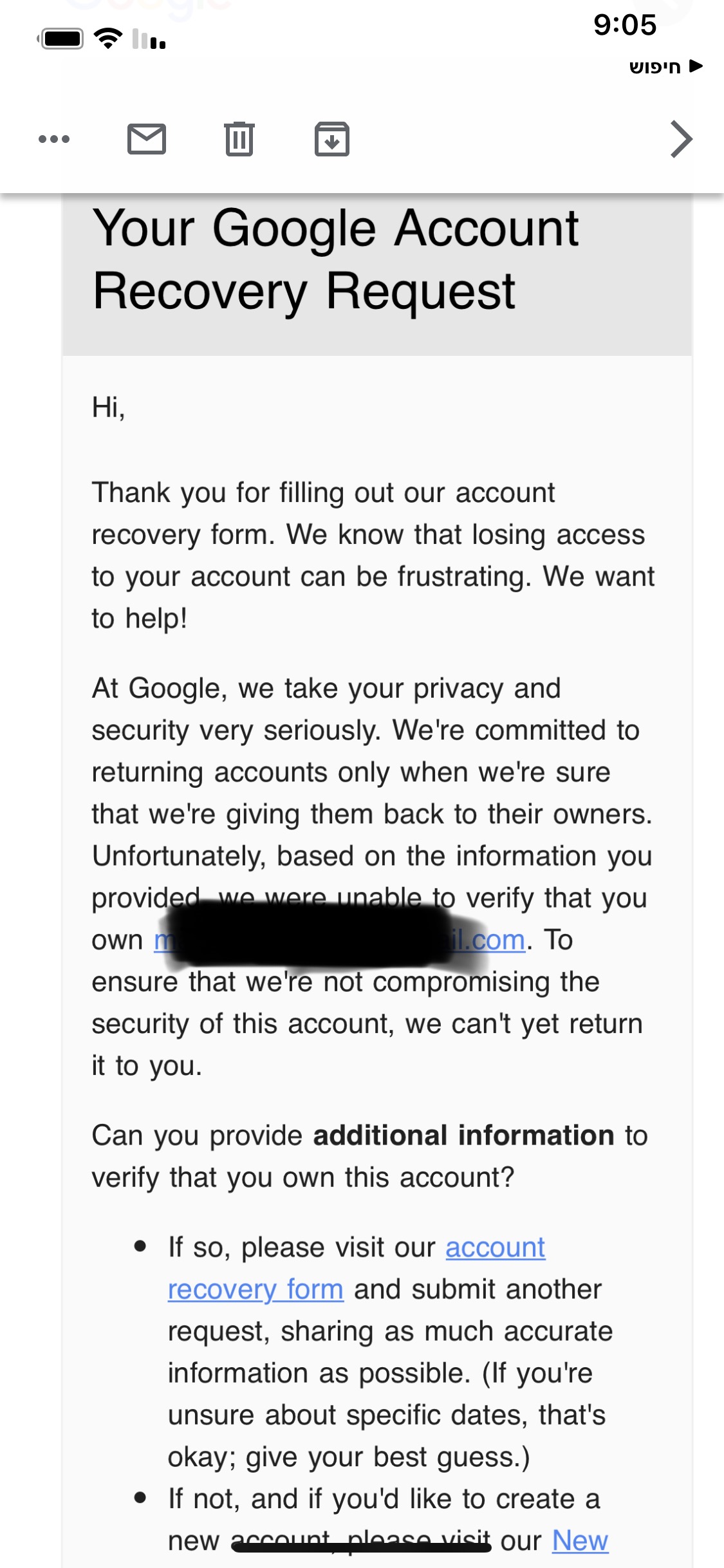Tap the "Your Google Account Recovery Request" heading
Viewport: 724px width, 1568px height.
click(x=335, y=259)
